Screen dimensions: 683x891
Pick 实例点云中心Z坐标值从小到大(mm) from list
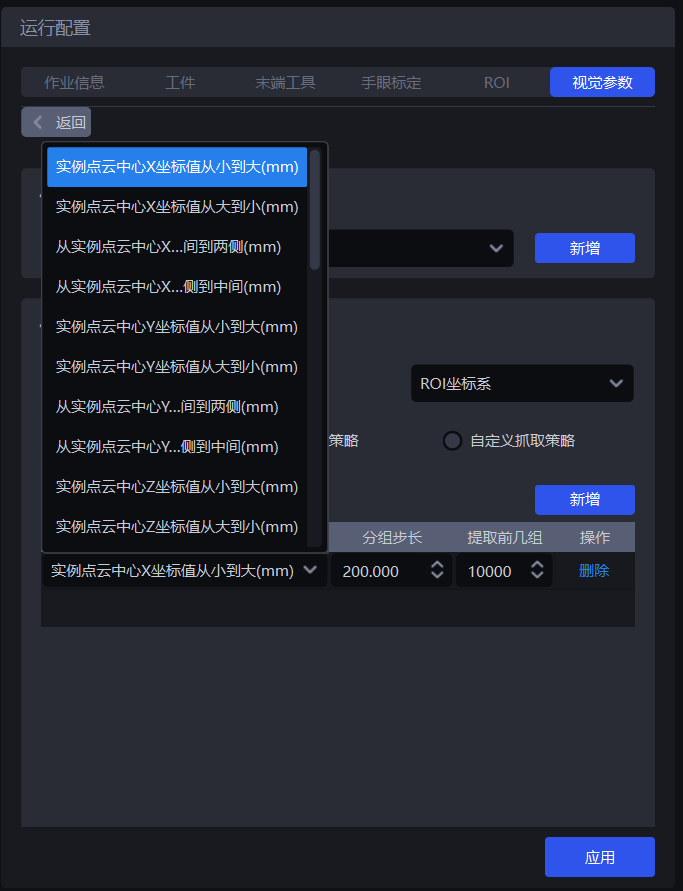(177, 487)
